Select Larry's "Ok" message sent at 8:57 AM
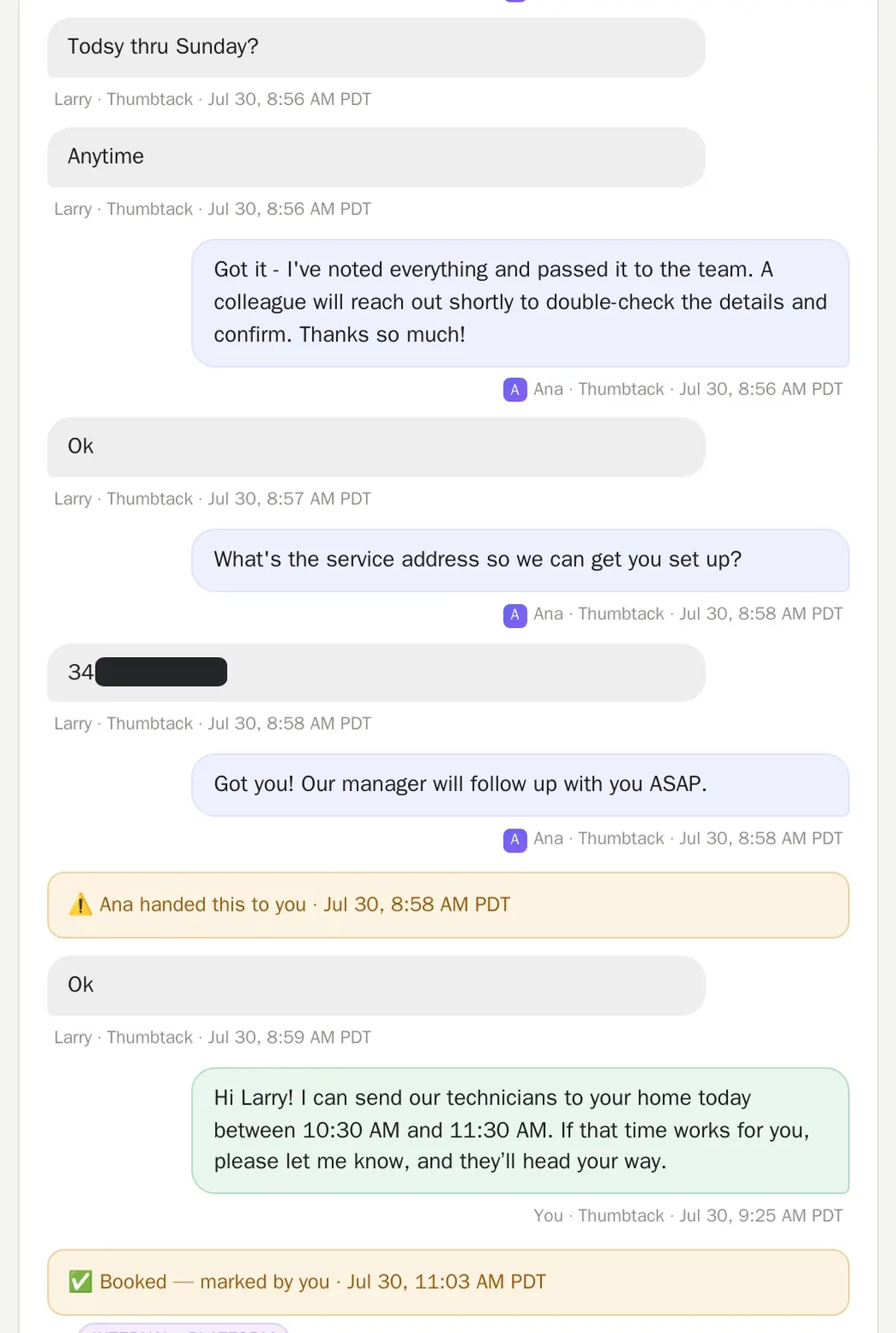Image resolution: width=896 pixels, height=1333 pixels. (376, 447)
